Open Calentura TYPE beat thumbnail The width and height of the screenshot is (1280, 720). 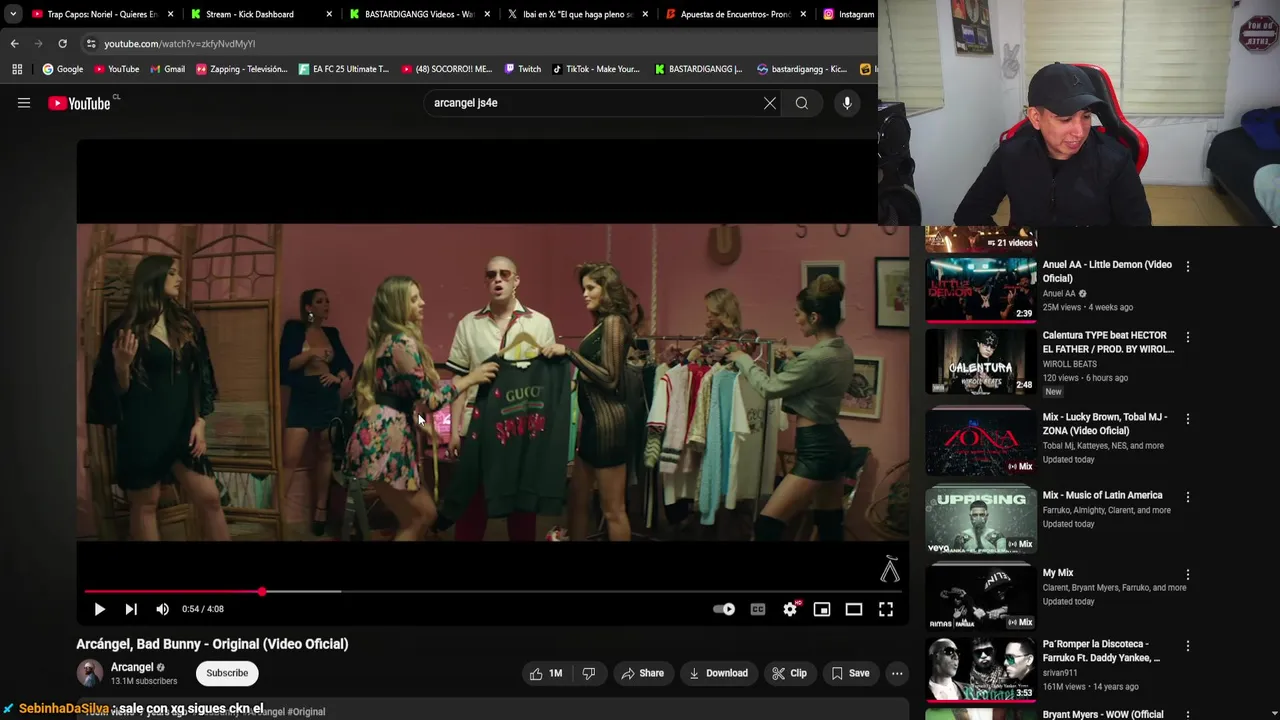981,361
